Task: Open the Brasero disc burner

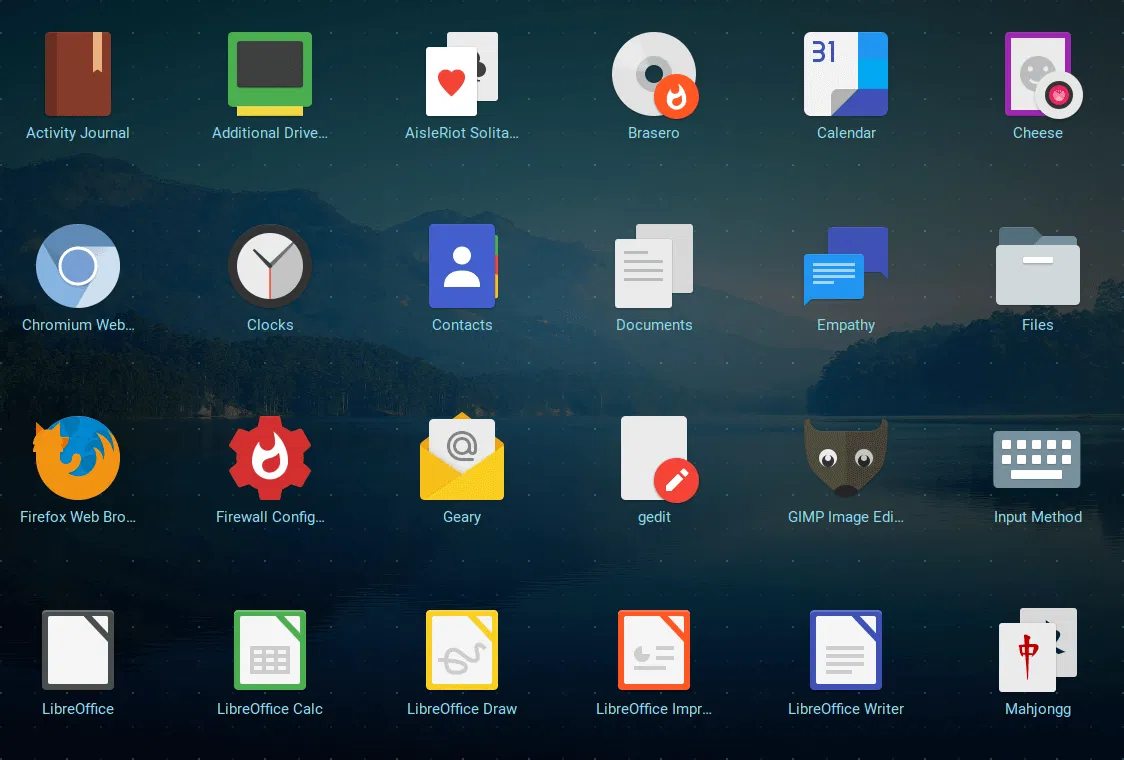Action: tap(654, 74)
